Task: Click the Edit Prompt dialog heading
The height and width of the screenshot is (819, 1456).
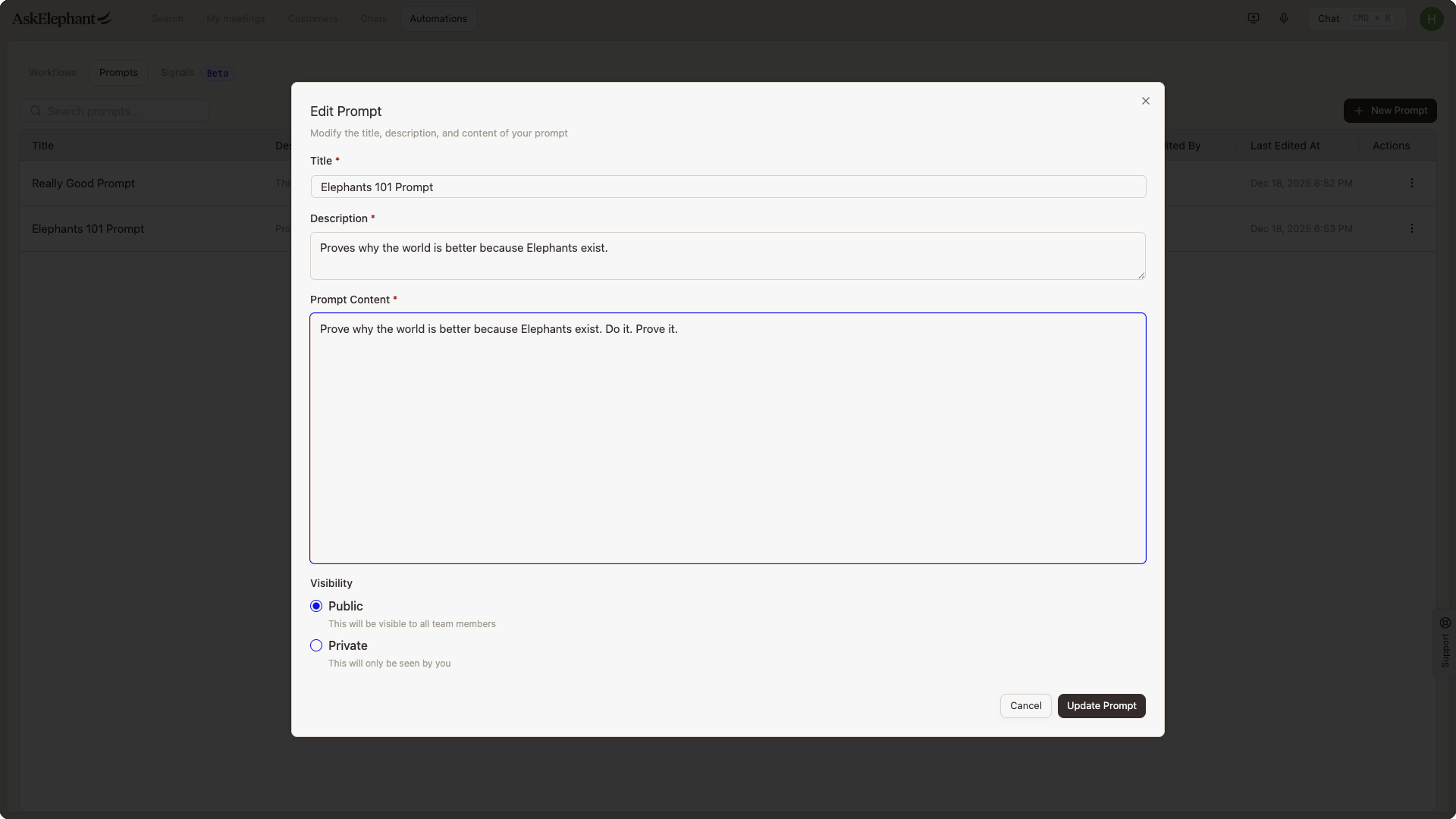Action: tap(346, 111)
